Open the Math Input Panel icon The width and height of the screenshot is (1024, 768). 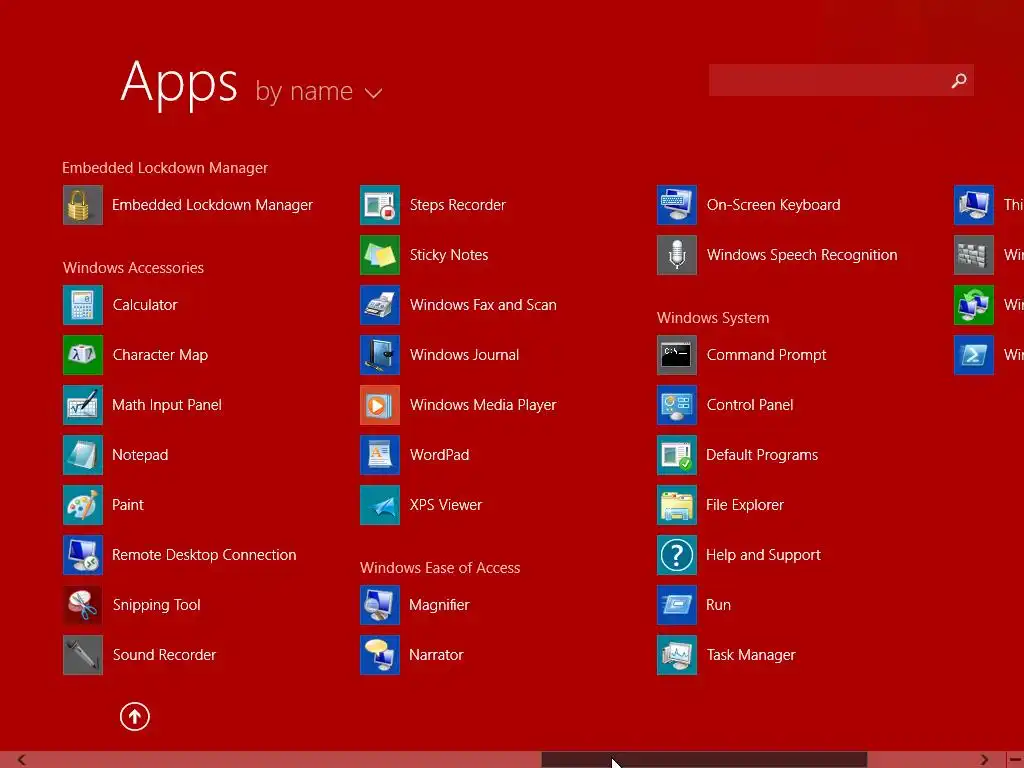[83, 405]
